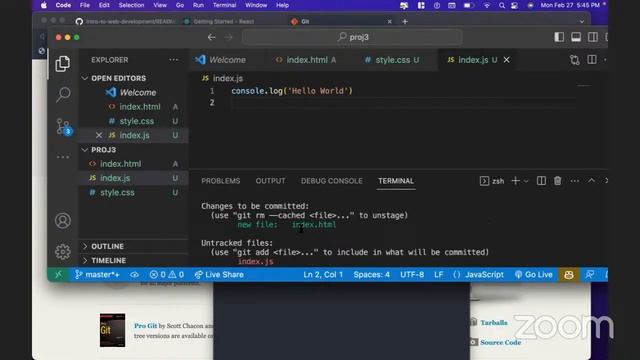Add a new terminal with plus icon
The height and width of the screenshot is (360, 640).
516,181
